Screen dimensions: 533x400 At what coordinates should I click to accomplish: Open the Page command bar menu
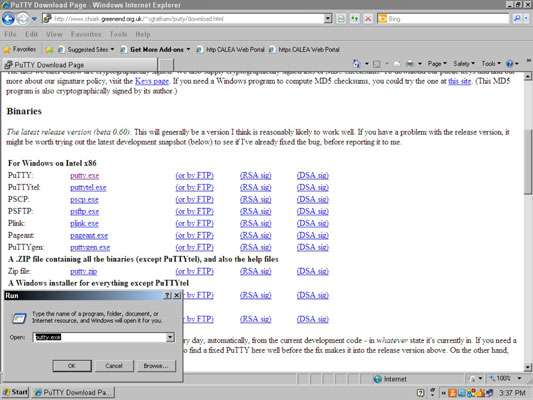tap(437, 64)
